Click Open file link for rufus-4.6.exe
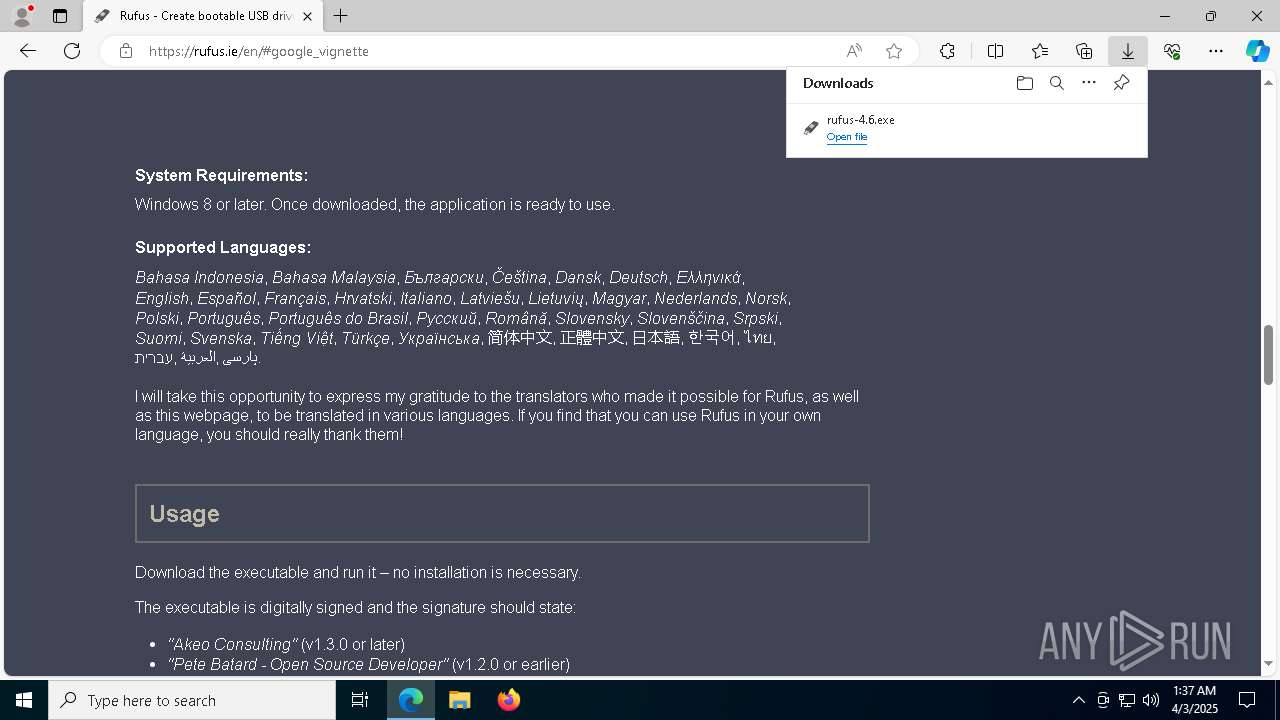1280x720 pixels. click(x=847, y=137)
